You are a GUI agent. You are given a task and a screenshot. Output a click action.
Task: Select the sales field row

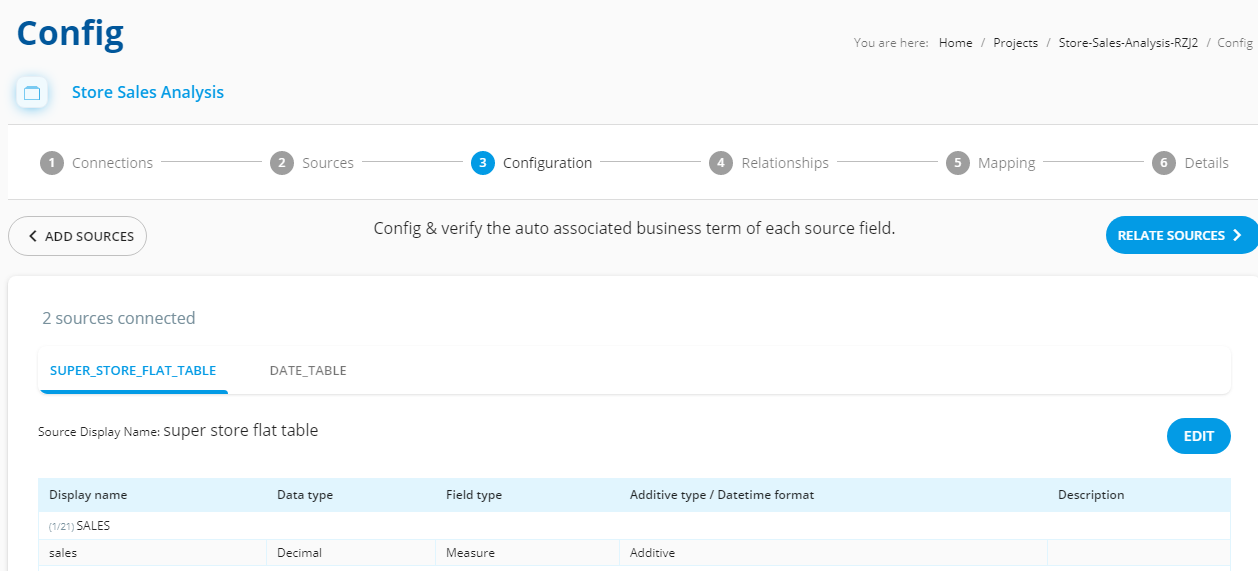click(634, 553)
